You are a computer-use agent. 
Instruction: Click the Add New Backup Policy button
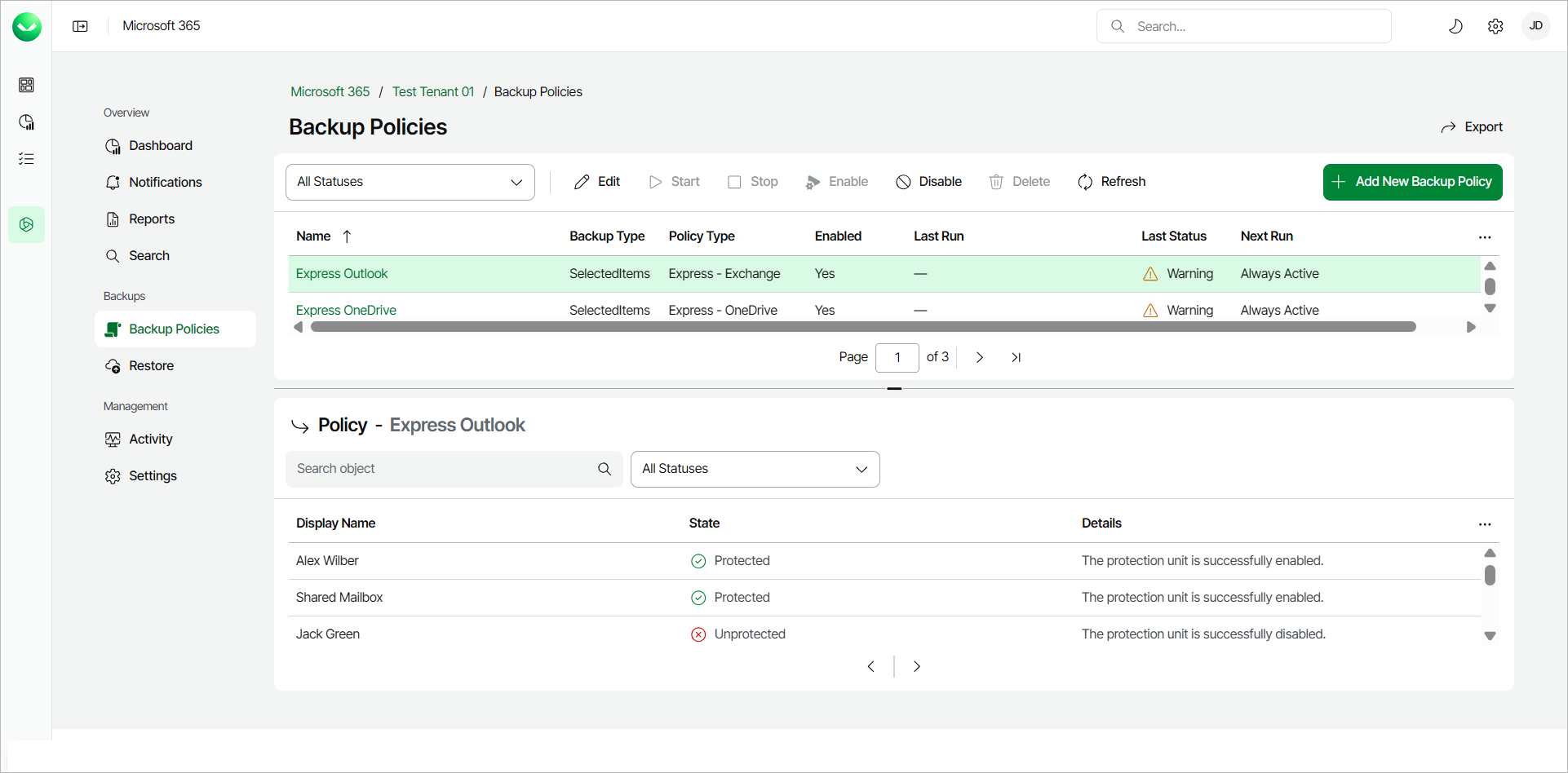pos(1412,182)
